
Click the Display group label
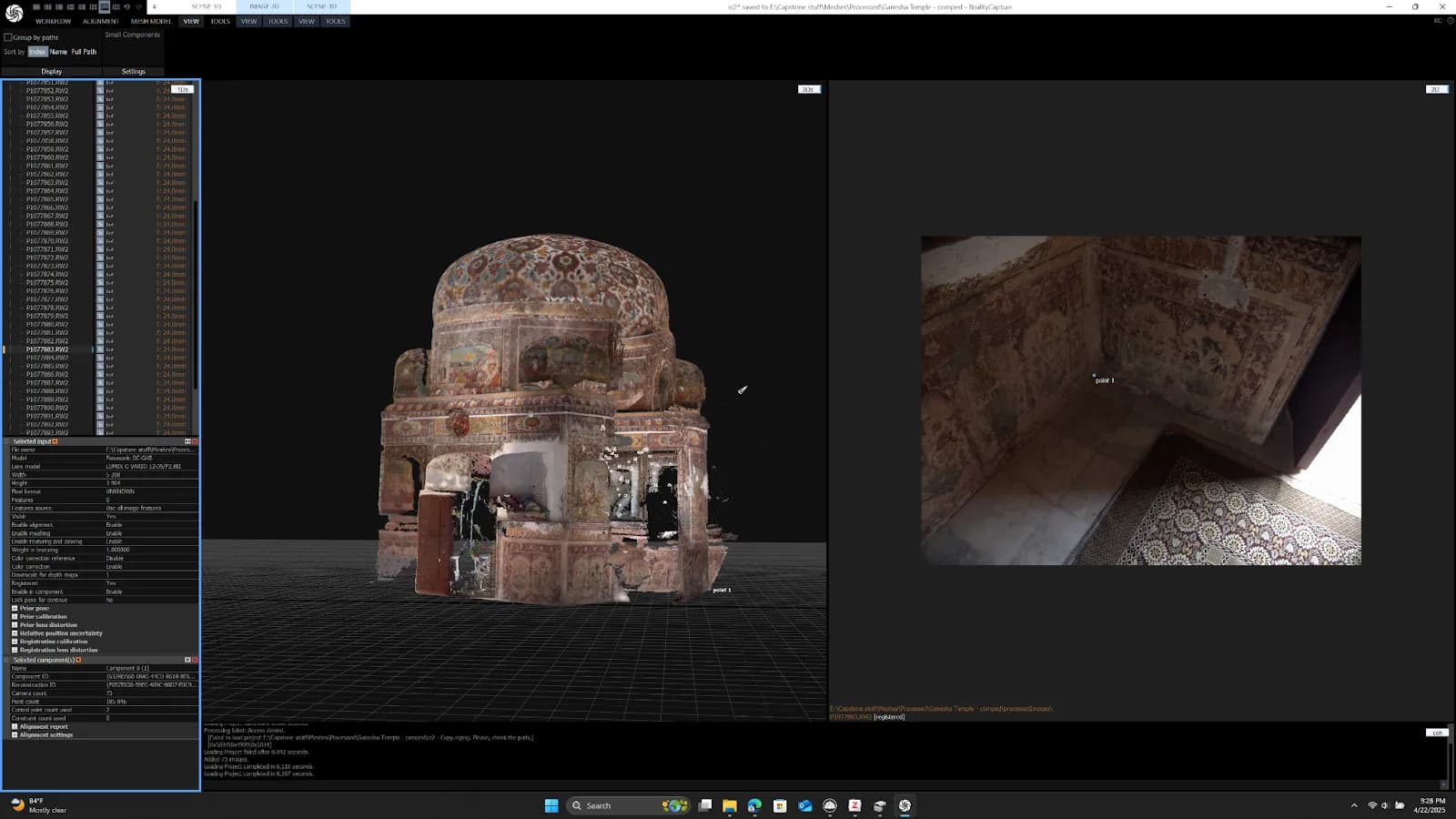pyautogui.click(x=51, y=71)
